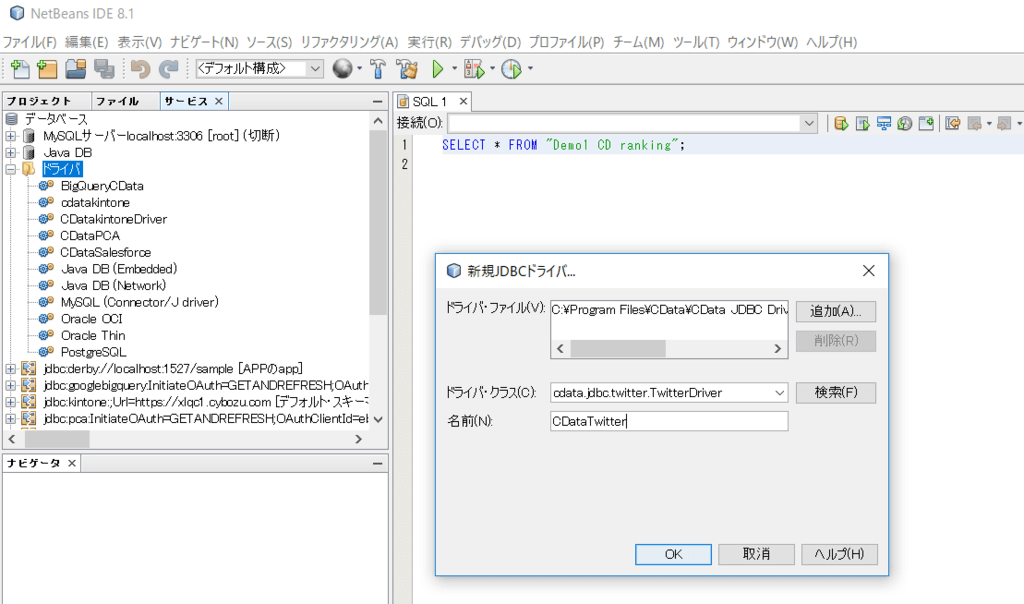Expand the MySQLサーバー node

coord(10,136)
